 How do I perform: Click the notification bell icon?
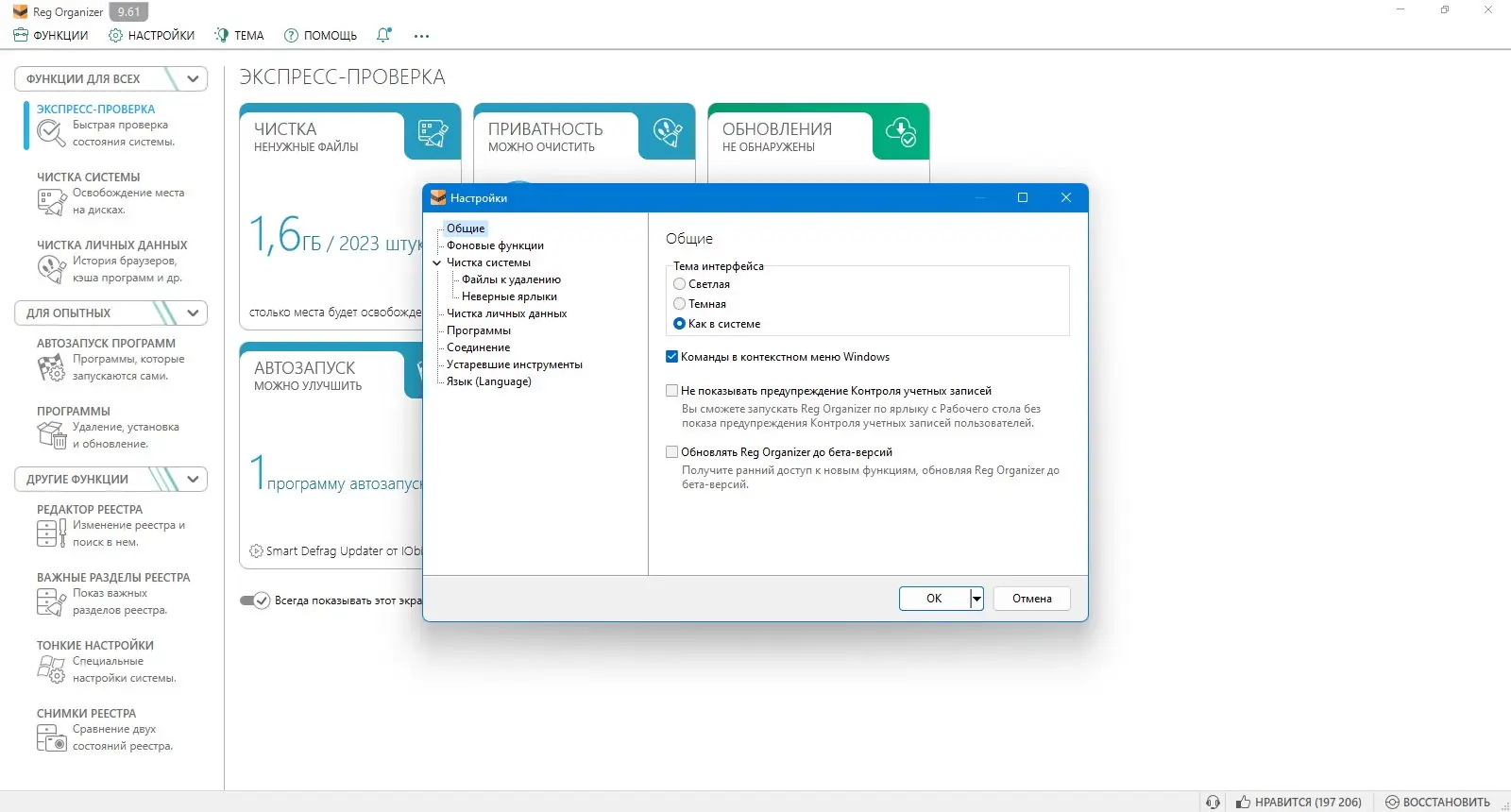[383, 35]
